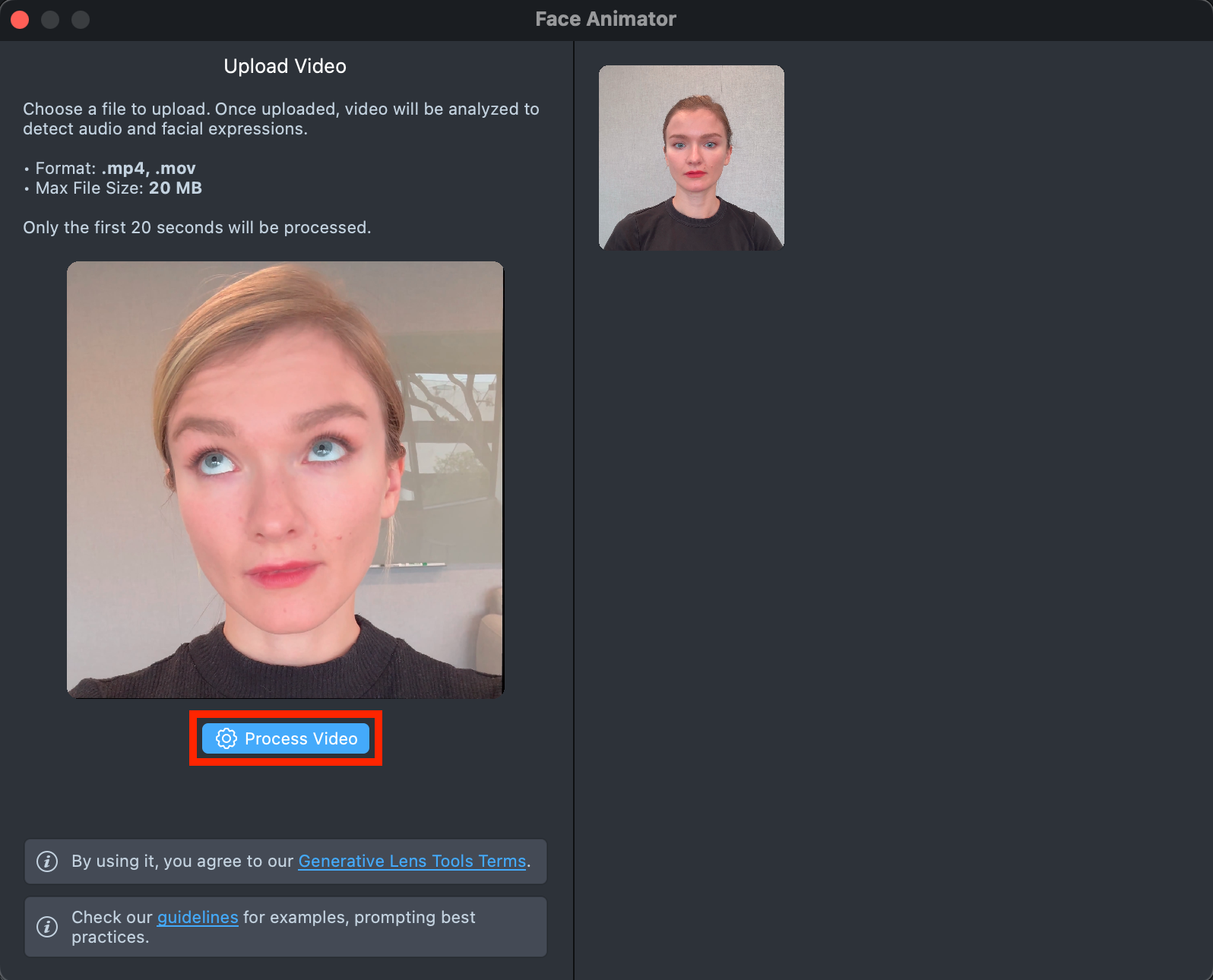The width and height of the screenshot is (1213, 980).
Task: Click the 'Only the first 20 seconds' note
Action: (197, 227)
